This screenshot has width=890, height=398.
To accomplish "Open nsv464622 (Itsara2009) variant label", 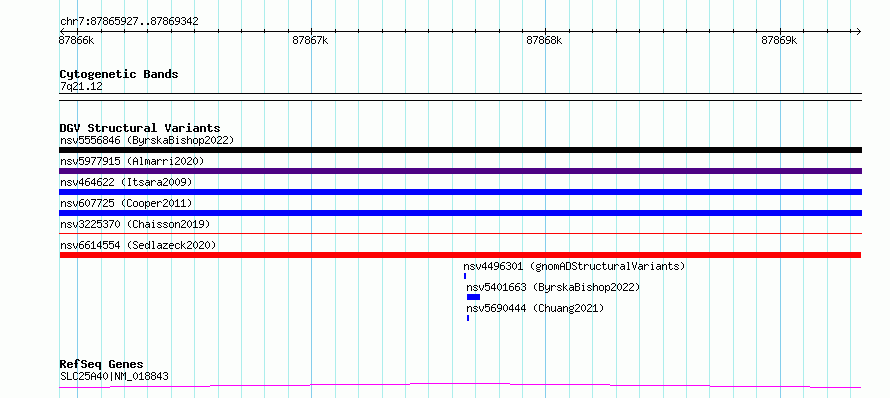I will click(126, 182).
